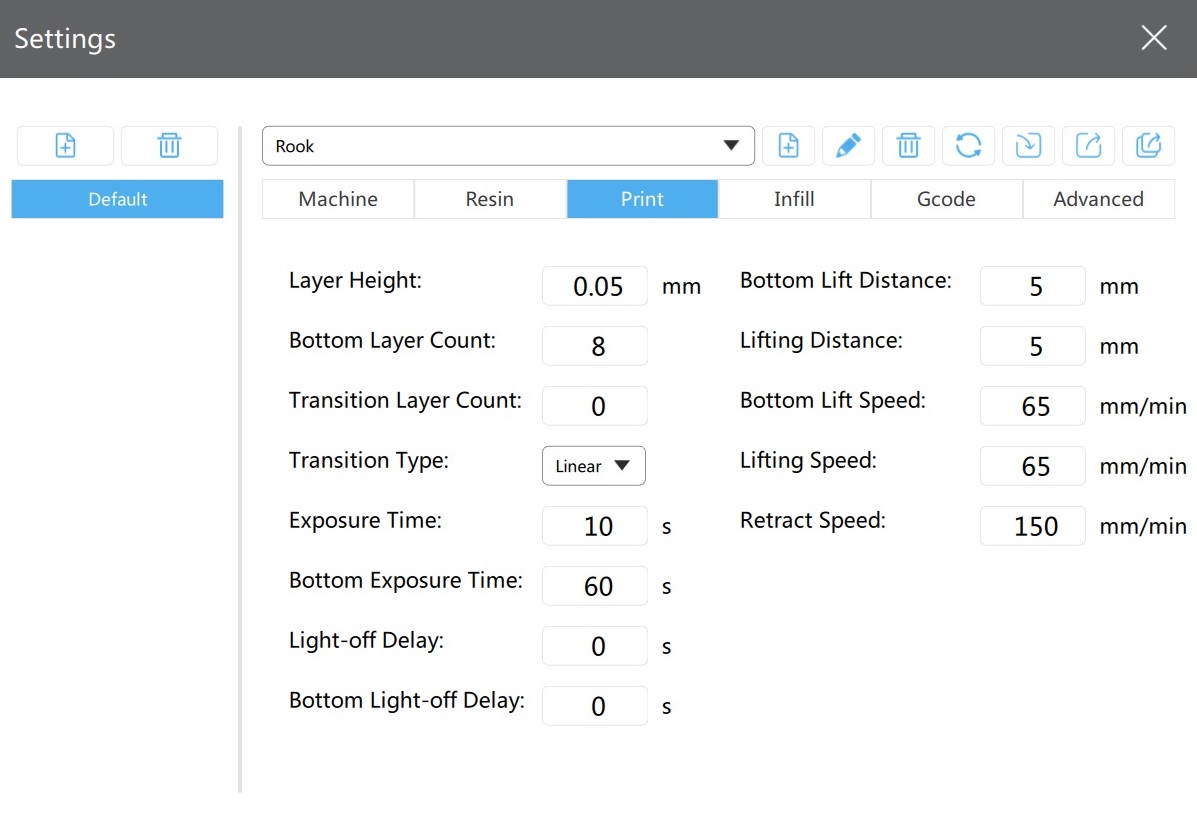Go to the Infill tab

[794, 199]
